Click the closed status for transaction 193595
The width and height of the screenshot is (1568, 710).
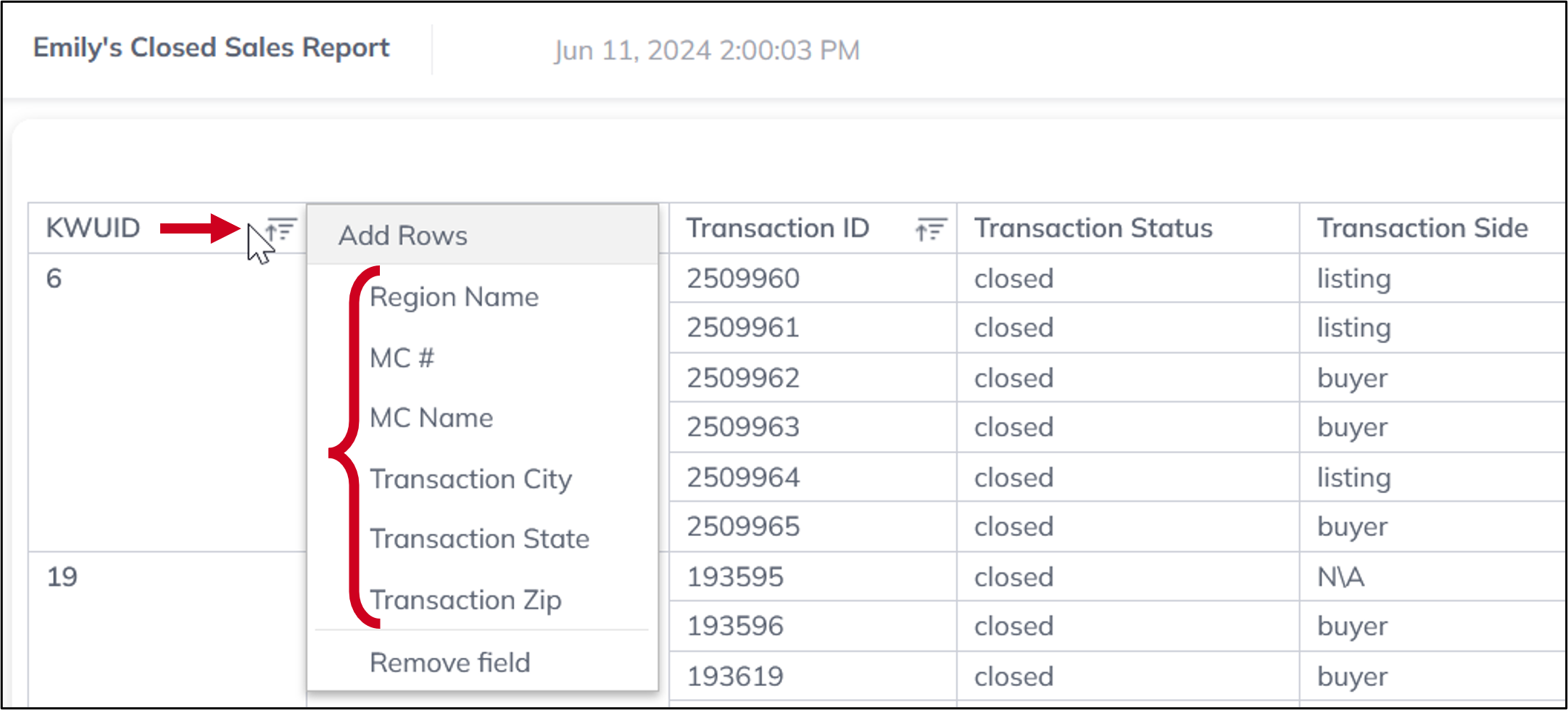click(x=1013, y=577)
